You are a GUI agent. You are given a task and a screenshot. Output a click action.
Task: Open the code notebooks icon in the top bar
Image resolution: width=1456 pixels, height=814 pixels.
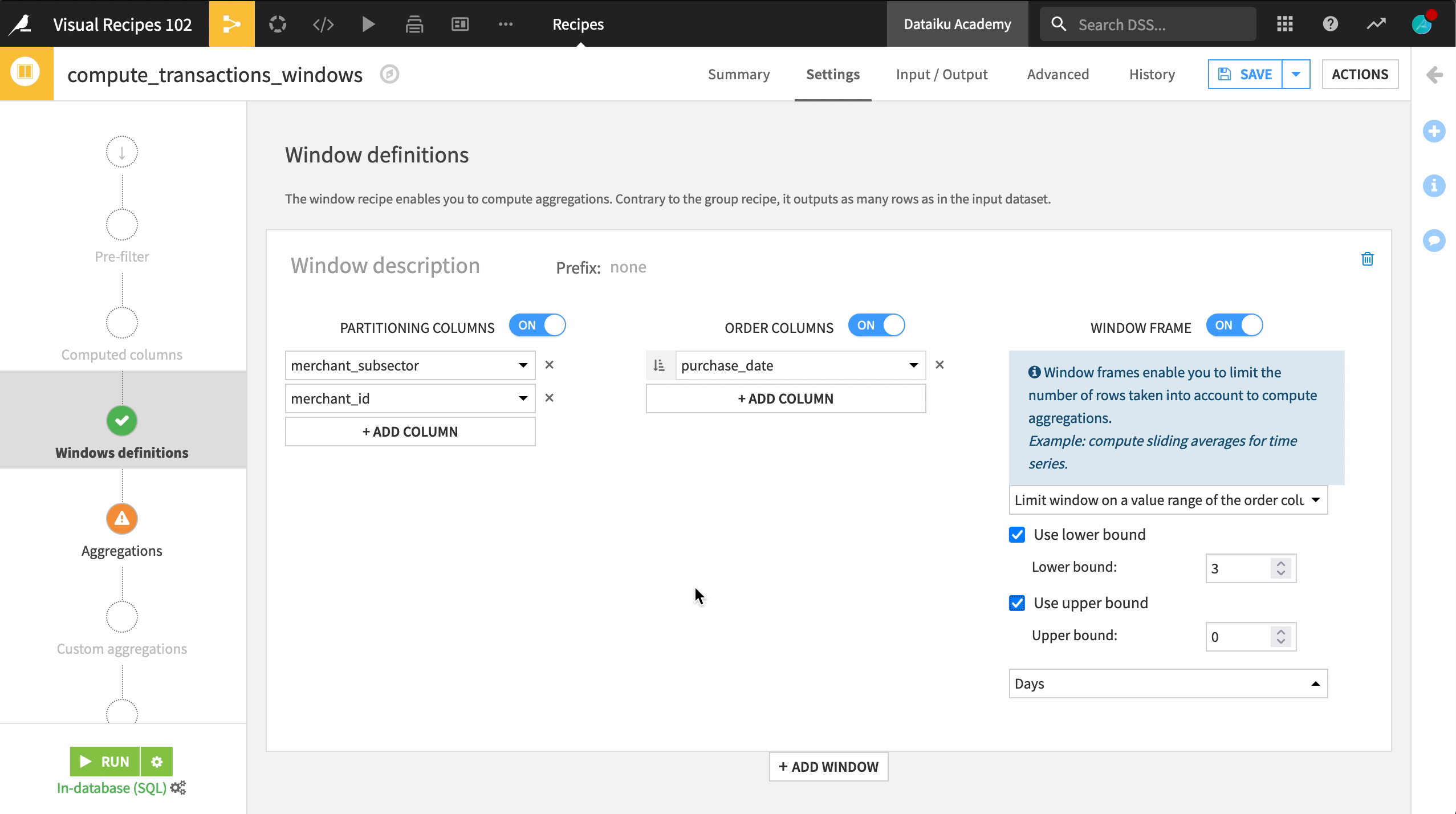point(322,23)
